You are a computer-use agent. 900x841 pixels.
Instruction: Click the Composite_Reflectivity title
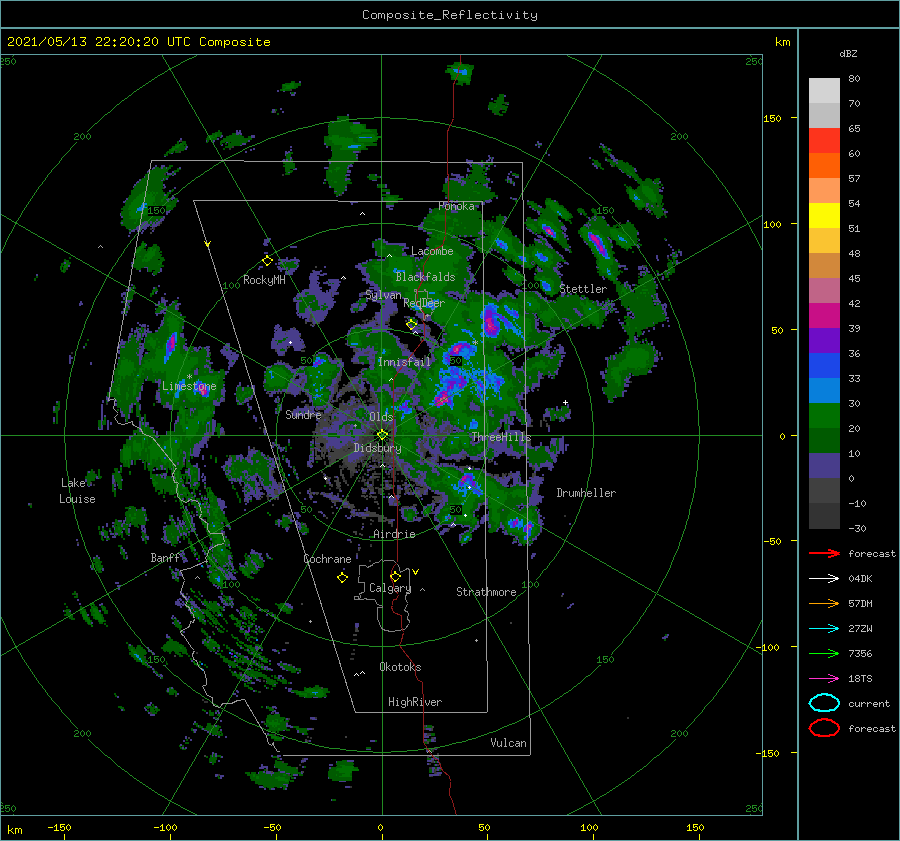pyautogui.click(x=450, y=15)
